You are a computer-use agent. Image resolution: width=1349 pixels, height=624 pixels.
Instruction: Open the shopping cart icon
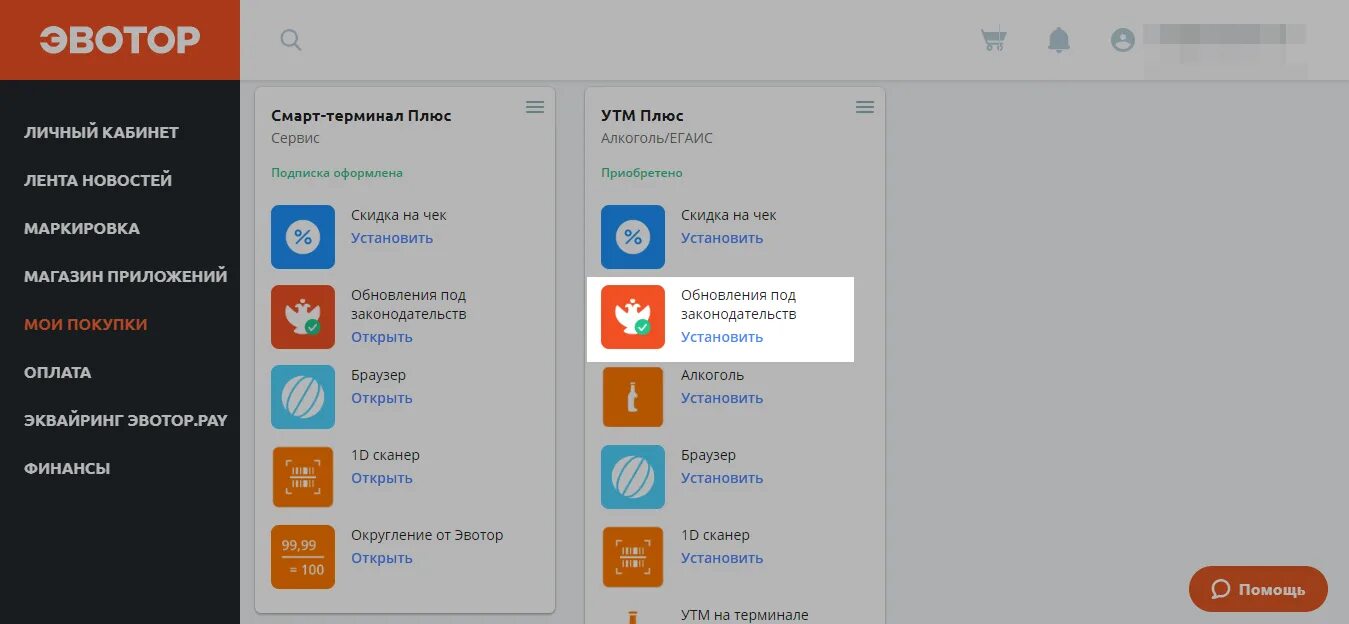(x=993, y=40)
